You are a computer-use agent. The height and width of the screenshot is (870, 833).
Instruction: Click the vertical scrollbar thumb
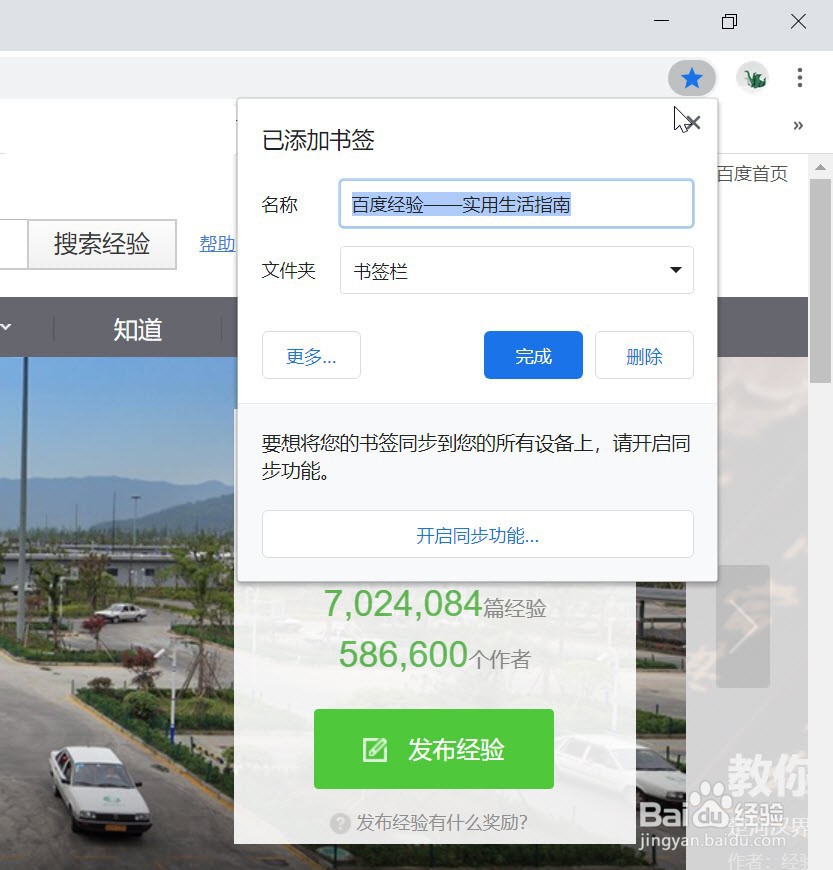(x=820, y=281)
